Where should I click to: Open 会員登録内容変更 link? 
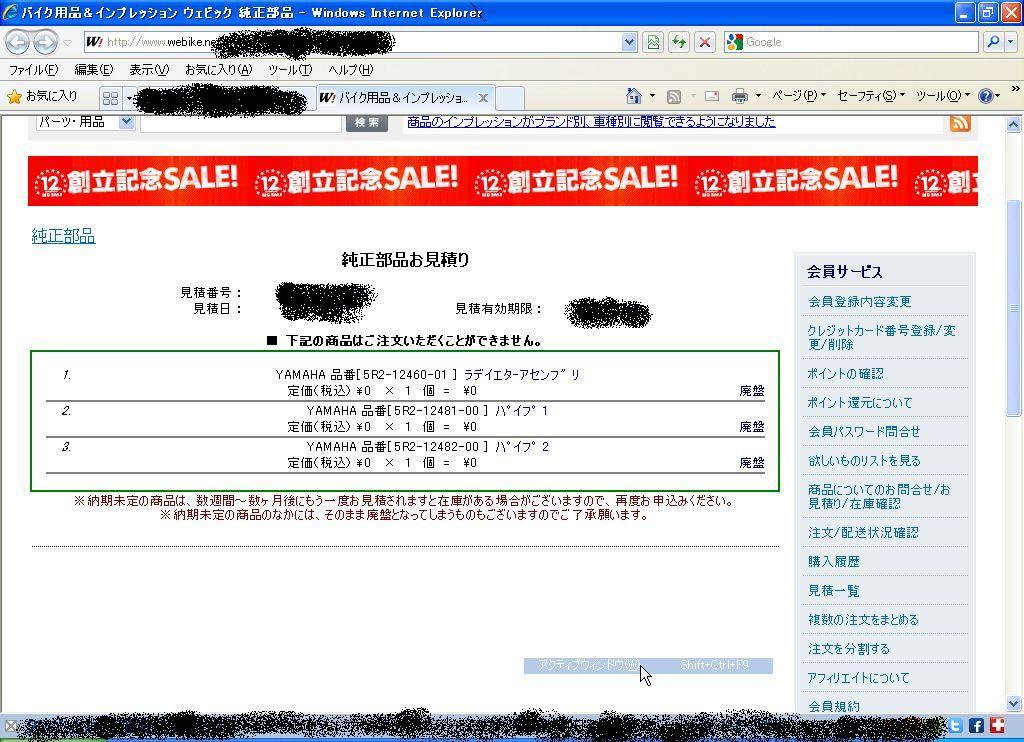pos(859,302)
